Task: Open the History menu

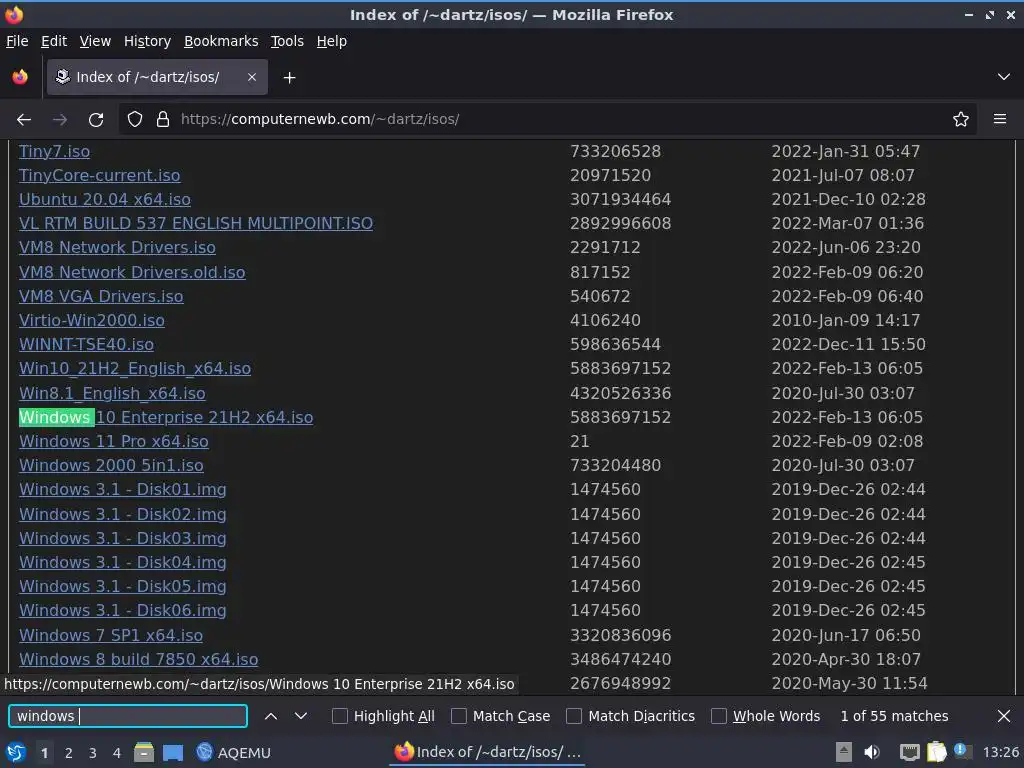Action: pos(147,41)
